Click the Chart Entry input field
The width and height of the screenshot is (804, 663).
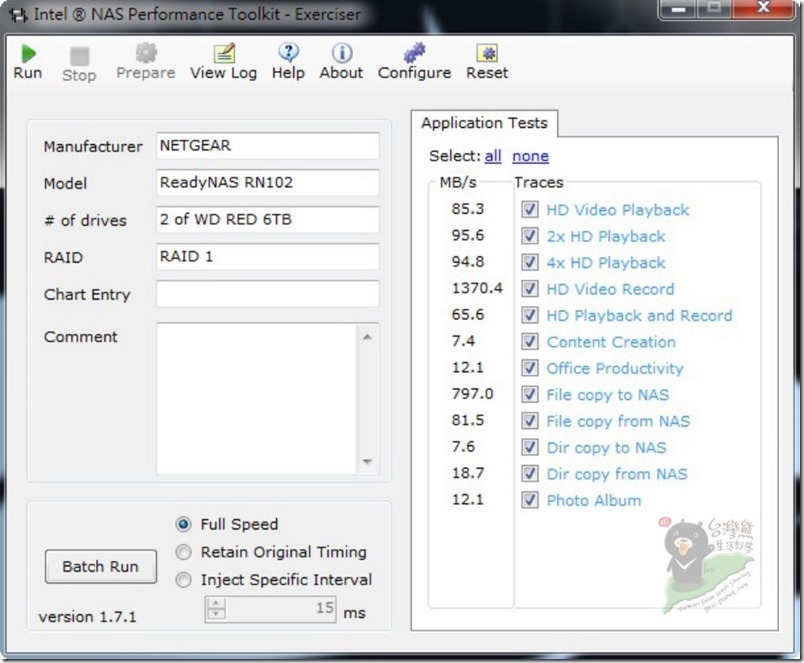(x=268, y=293)
